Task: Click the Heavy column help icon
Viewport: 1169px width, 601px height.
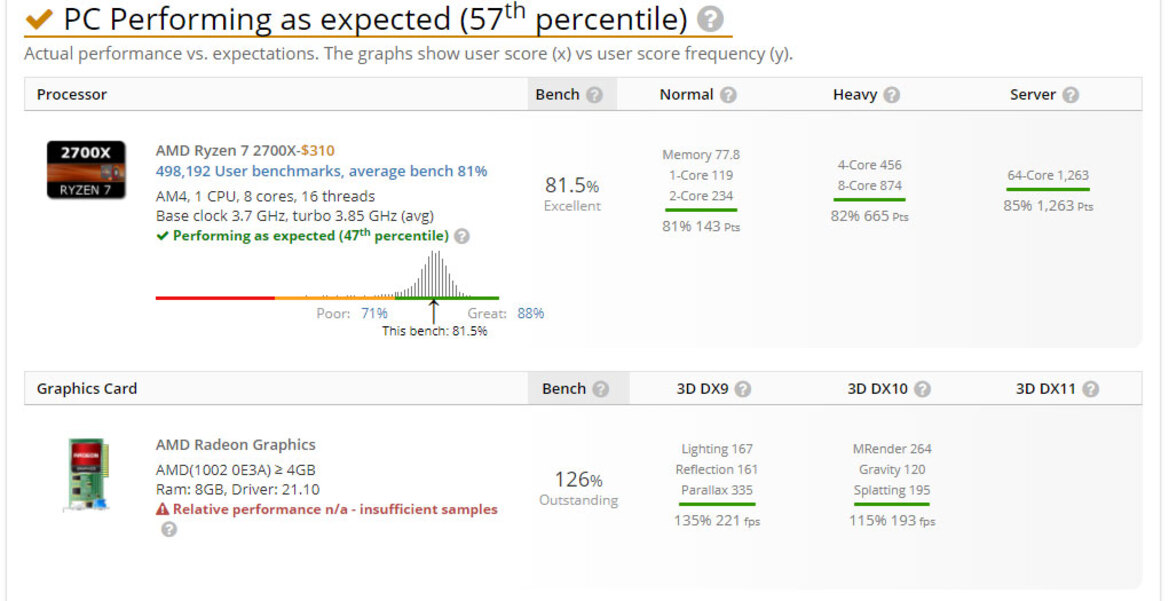Action: click(892, 95)
